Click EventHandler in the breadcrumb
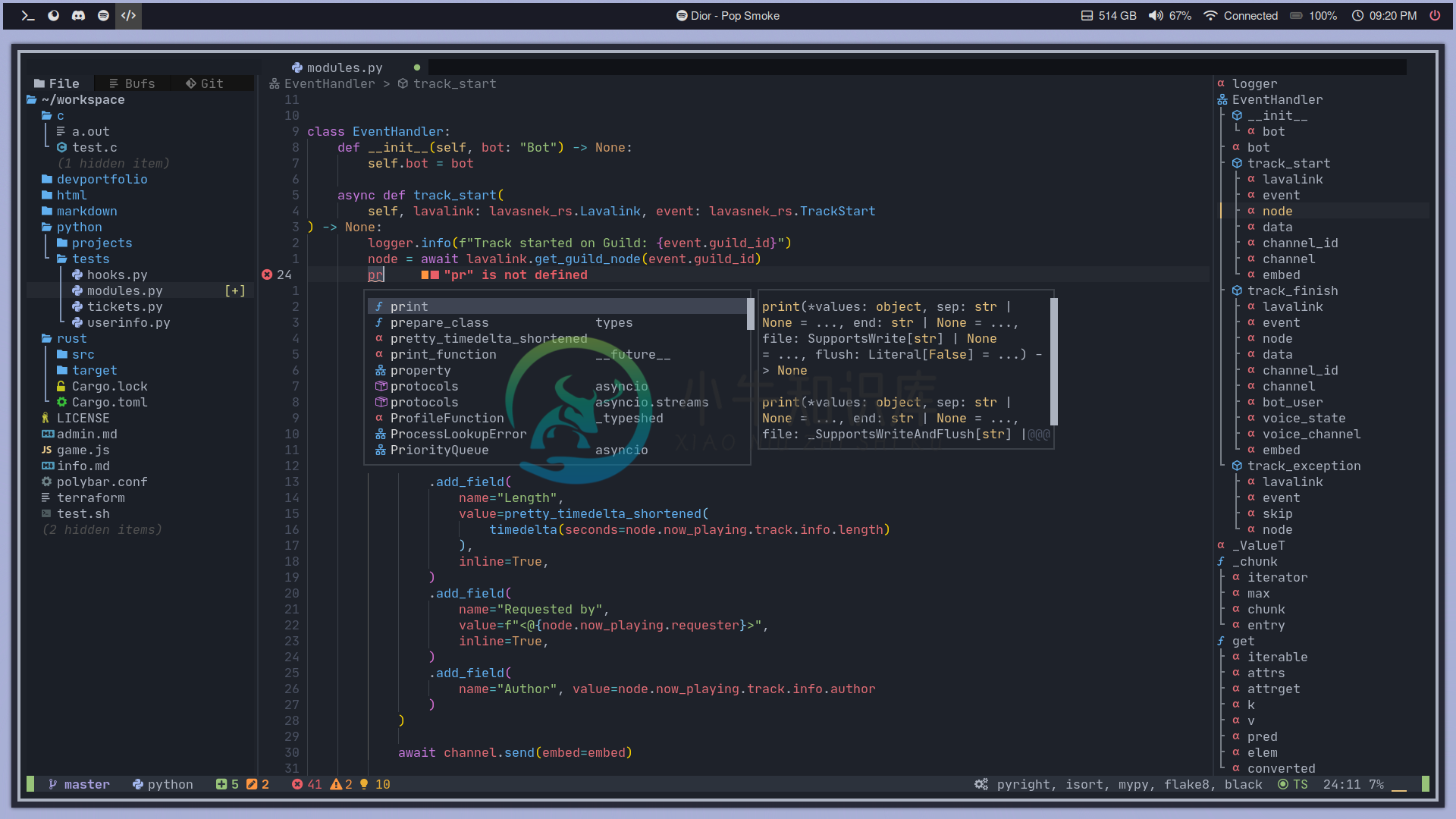This screenshot has height=819, width=1456. pyautogui.click(x=329, y=83)
